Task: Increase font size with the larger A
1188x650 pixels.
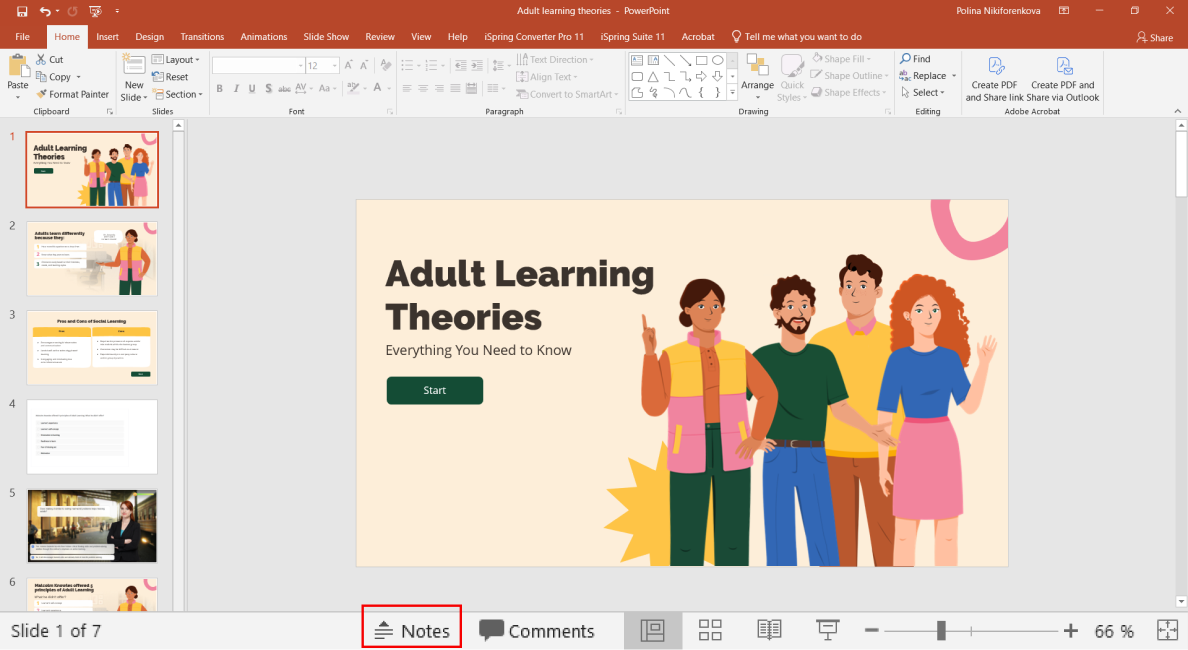Action: (349, 66)
